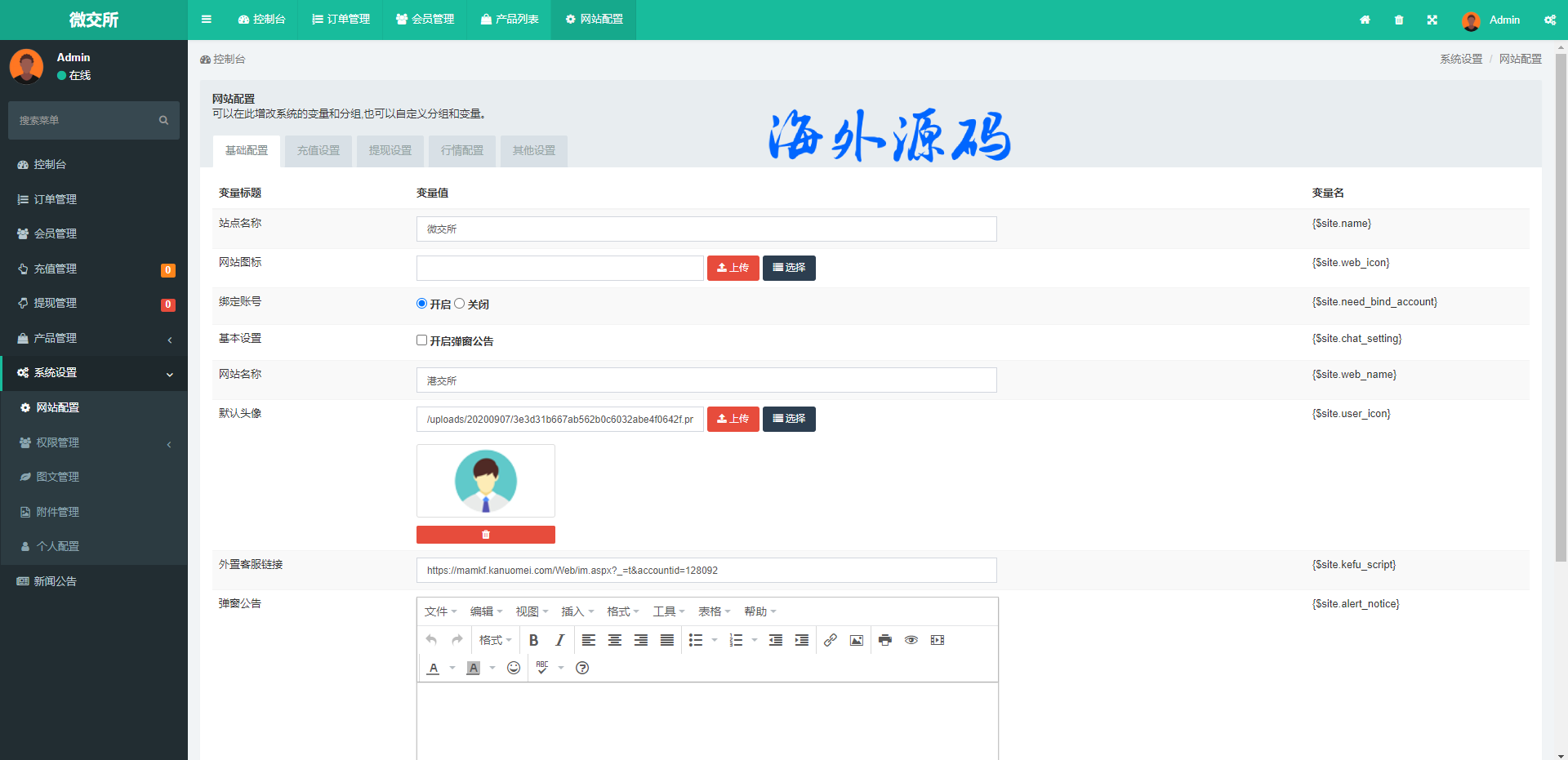Select the 开启 radio for 绑定账号
This screenshot has width=1568, height=760.
422,304
